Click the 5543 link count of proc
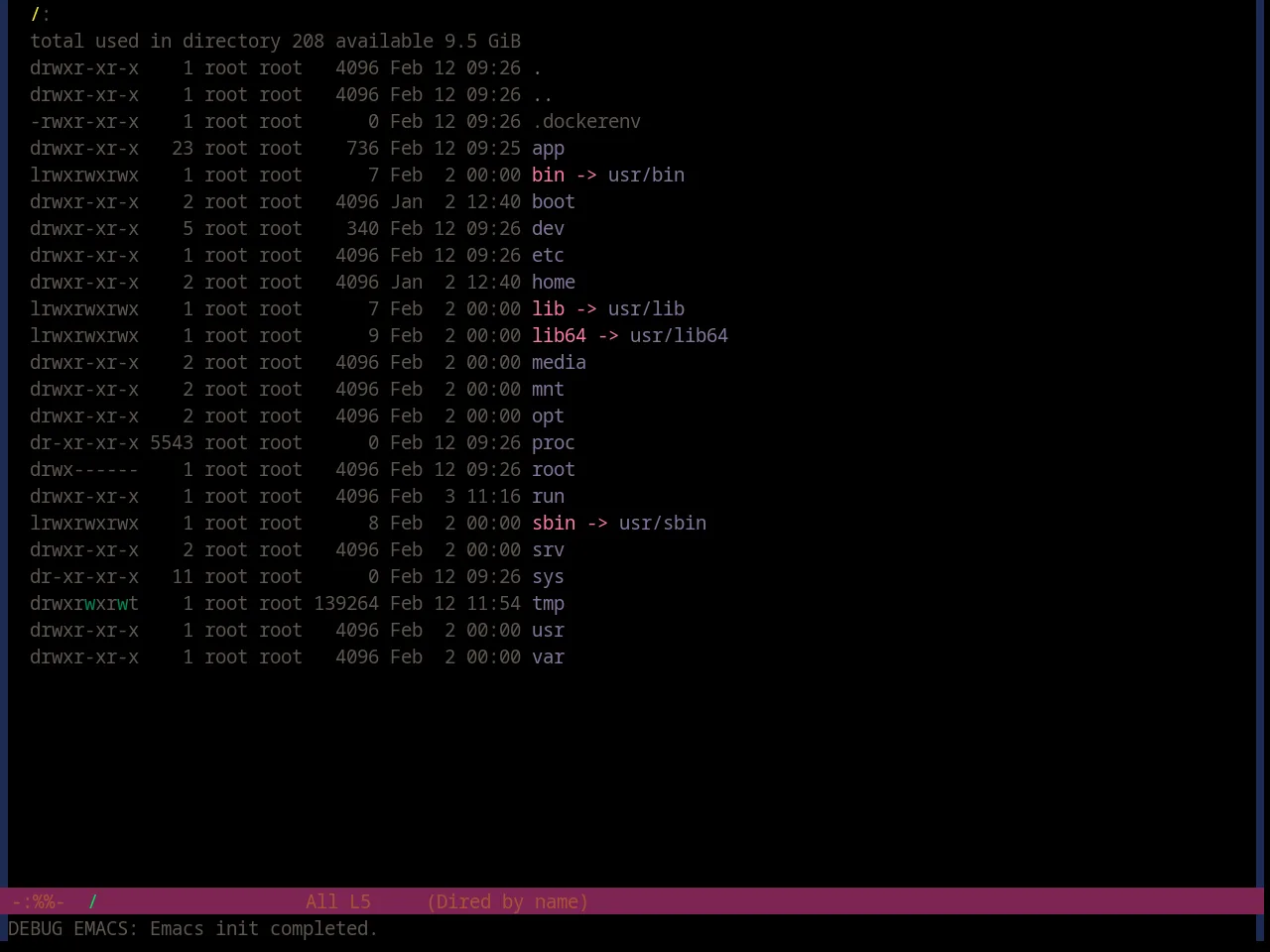 click(x=172, y=443)
